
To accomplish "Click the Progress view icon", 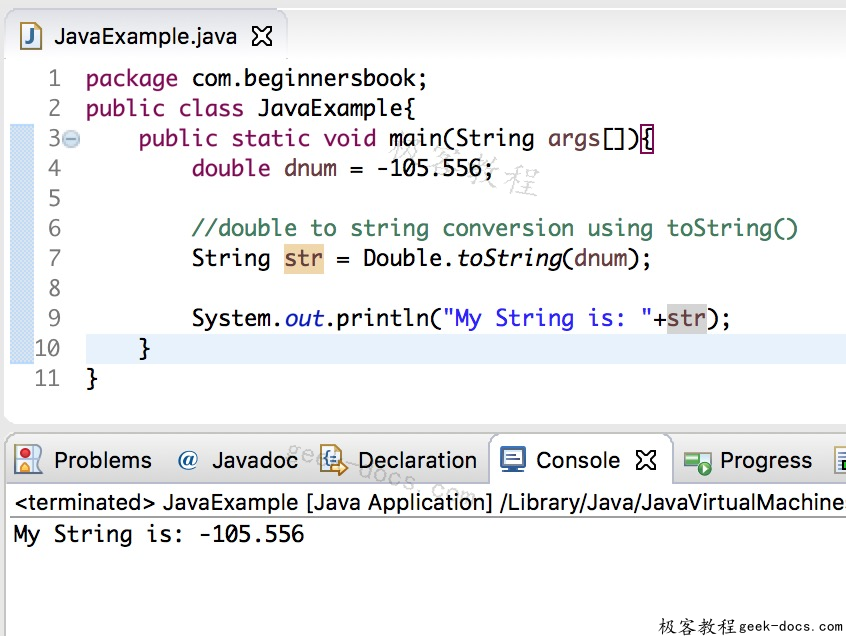I will click(697, 460).
